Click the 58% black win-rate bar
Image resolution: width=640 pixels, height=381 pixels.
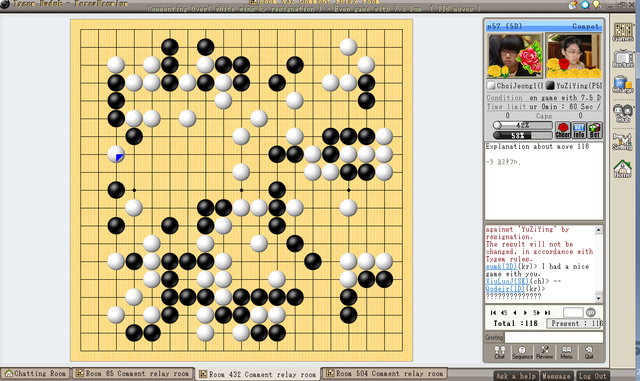click(x=522, y=135)
